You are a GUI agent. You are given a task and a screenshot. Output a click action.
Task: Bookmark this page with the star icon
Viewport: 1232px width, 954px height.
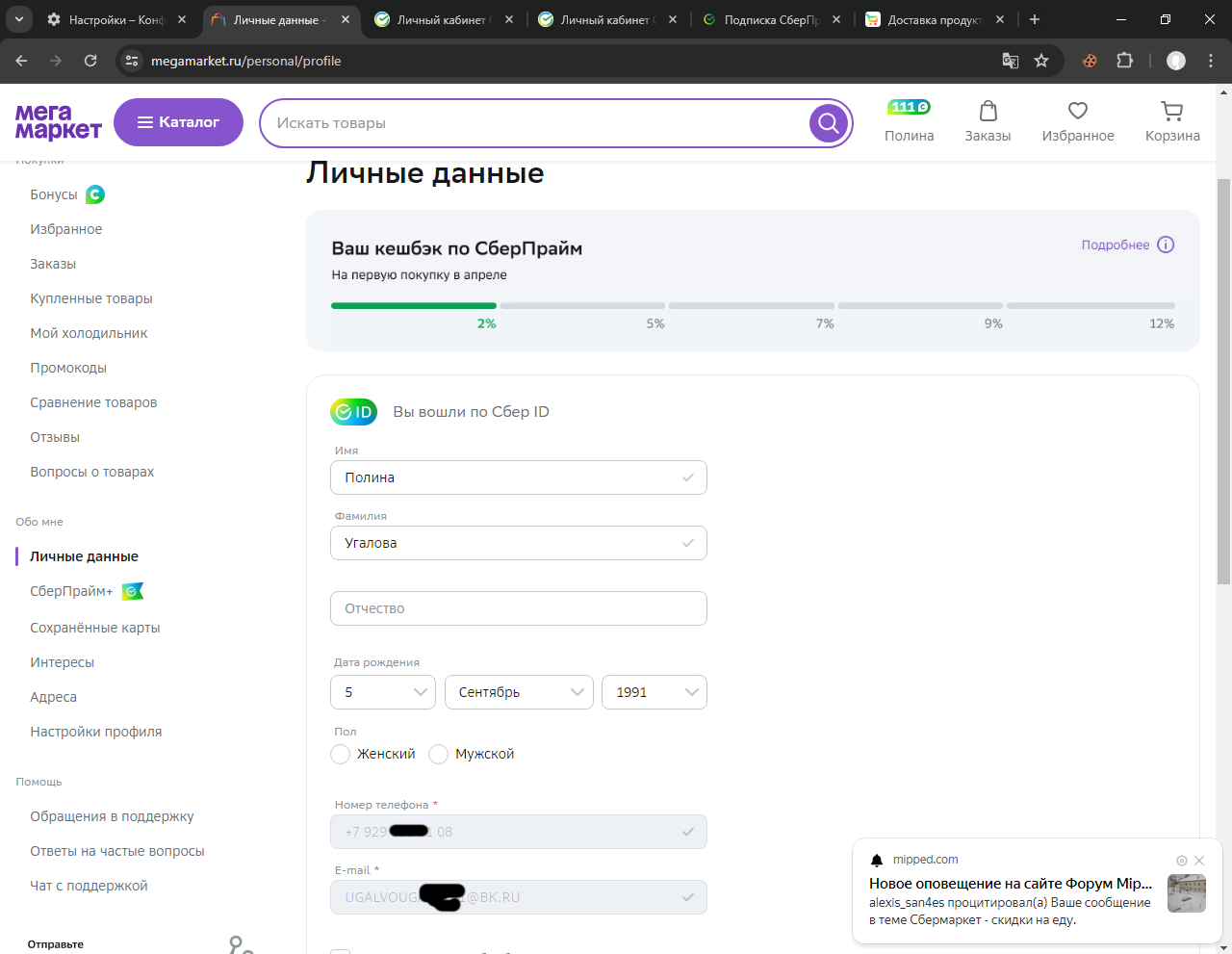pyautogui.click(x=1041, y=61)
